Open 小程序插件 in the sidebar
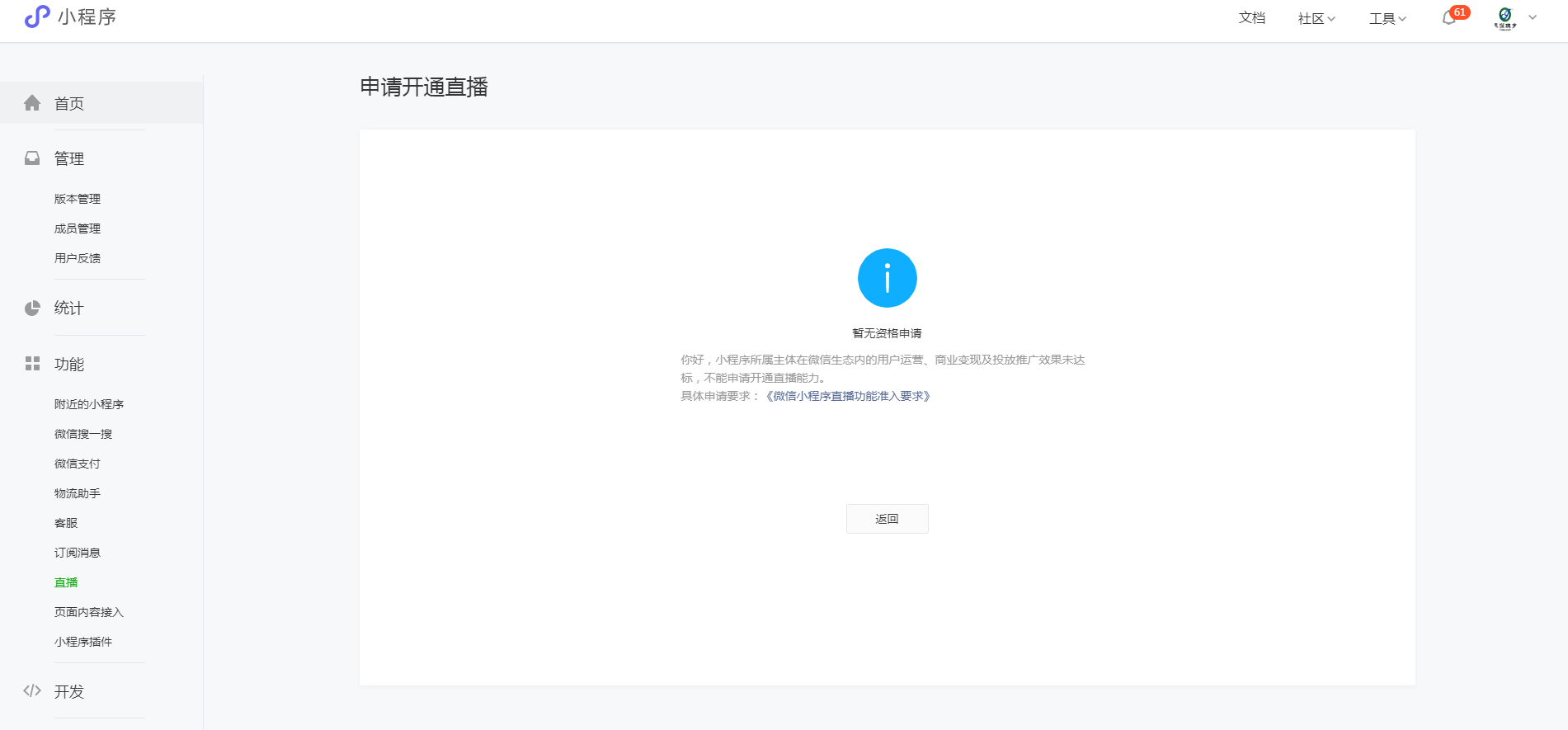This screenshot has height=730, width=1568. (83, 642)
